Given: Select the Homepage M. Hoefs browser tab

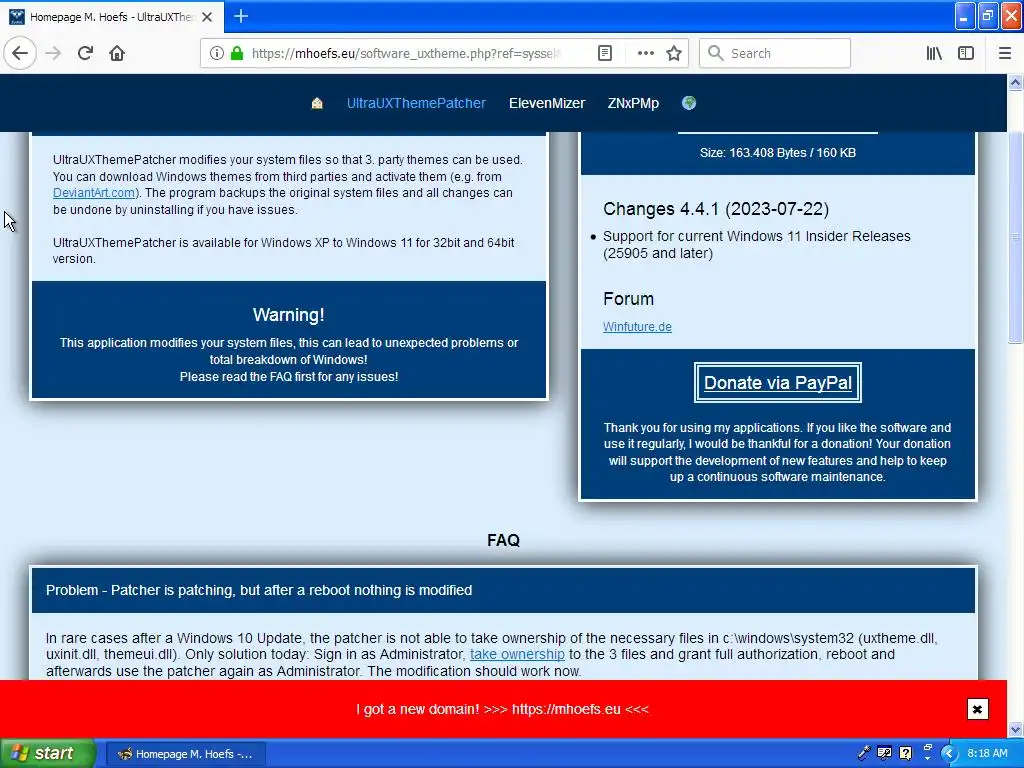Looking at the screenshot, I should [x=112, y=17].
